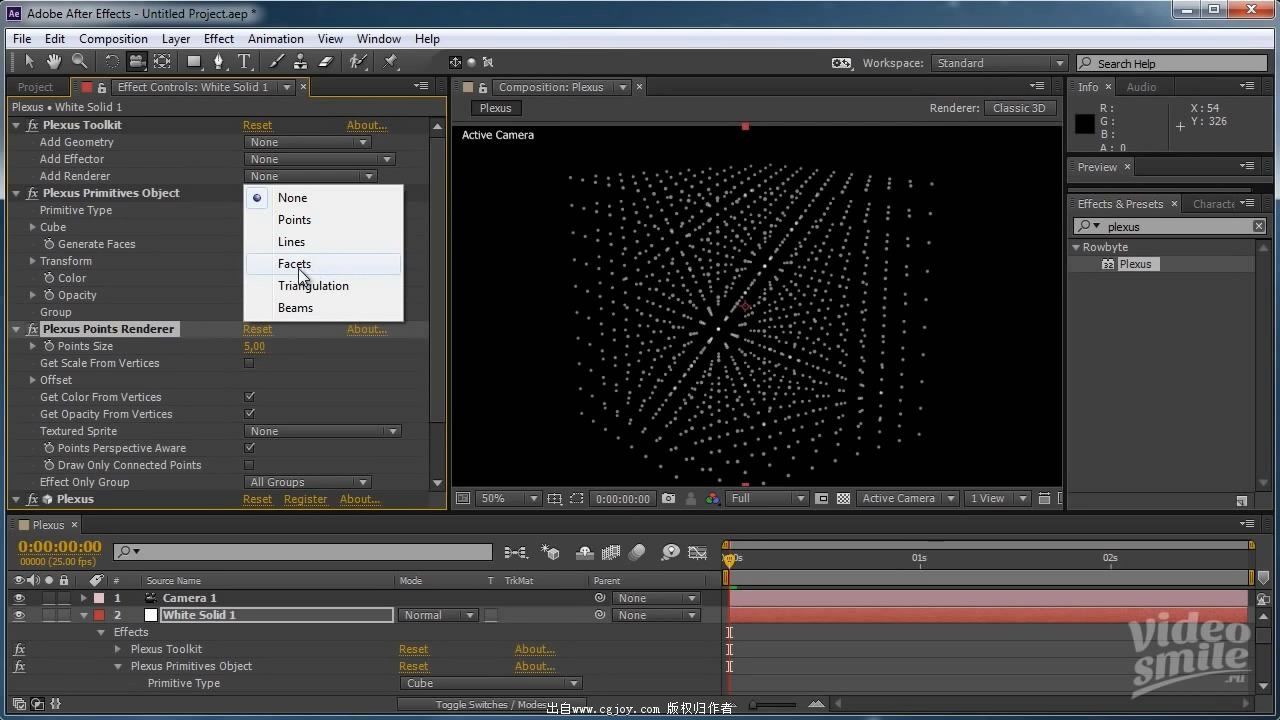Viewport: 1280px width, 720px height.
Task: Toggle transparency grid in viewer
Action: coord(843,498)
